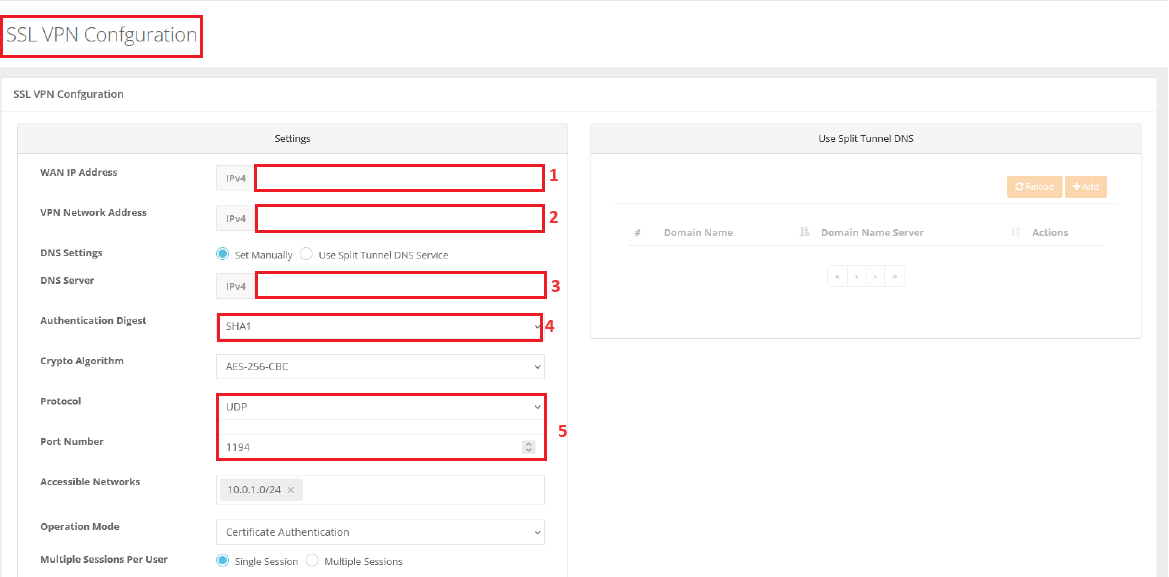Screen dimensions: 1169x577
Task: Select the Set Manually DNS option
Action: (223, 254)
